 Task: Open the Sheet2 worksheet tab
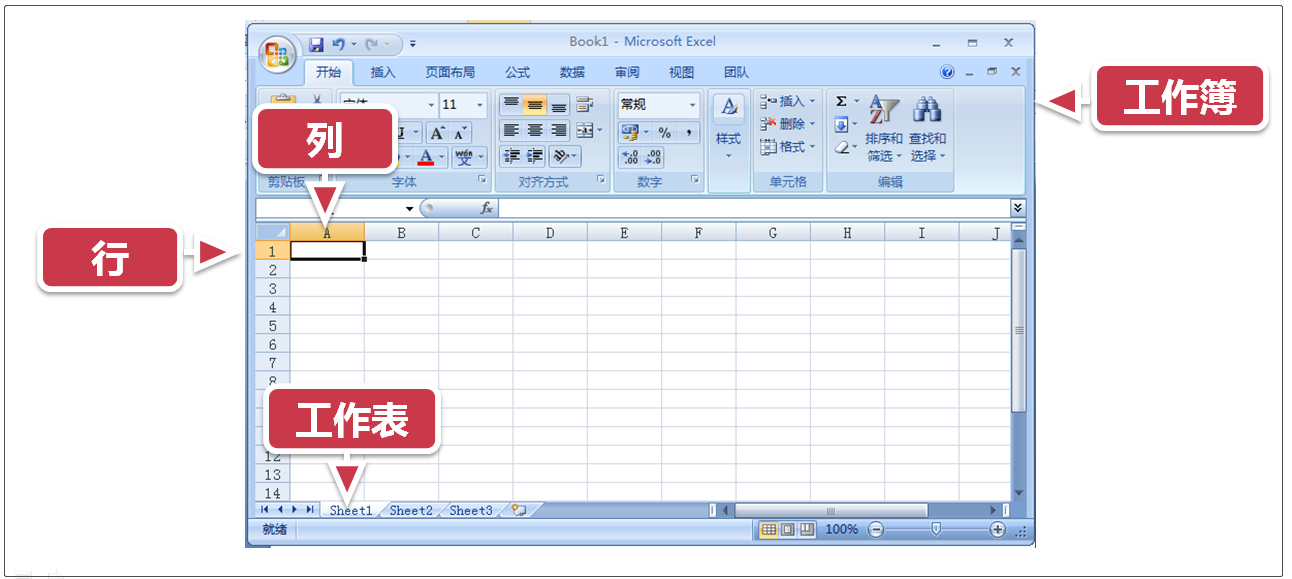pos(411,510)
